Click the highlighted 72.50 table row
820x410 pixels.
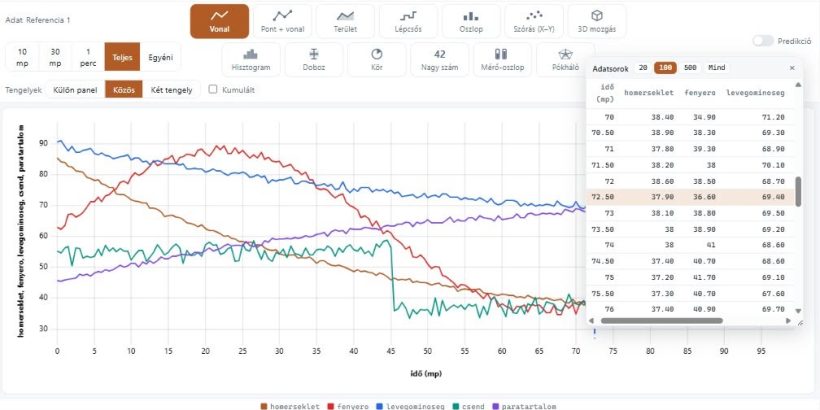(690, 197)
